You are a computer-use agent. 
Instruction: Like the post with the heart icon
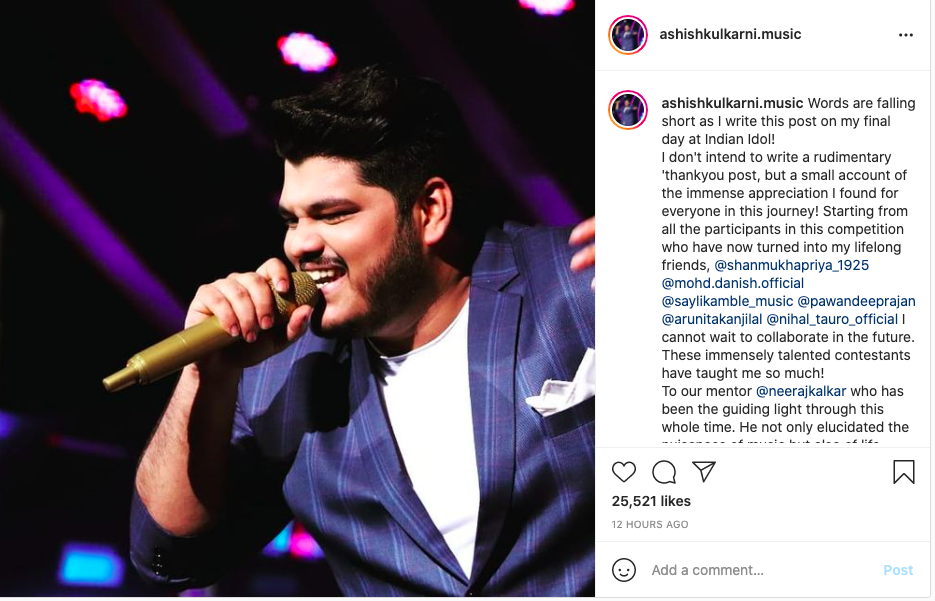(x=624, y=472)
